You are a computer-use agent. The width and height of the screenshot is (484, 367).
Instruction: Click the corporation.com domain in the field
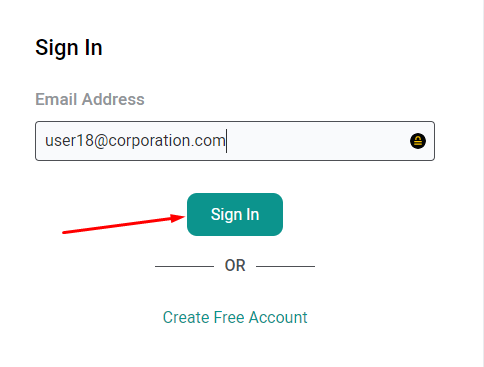coord(167,141)
